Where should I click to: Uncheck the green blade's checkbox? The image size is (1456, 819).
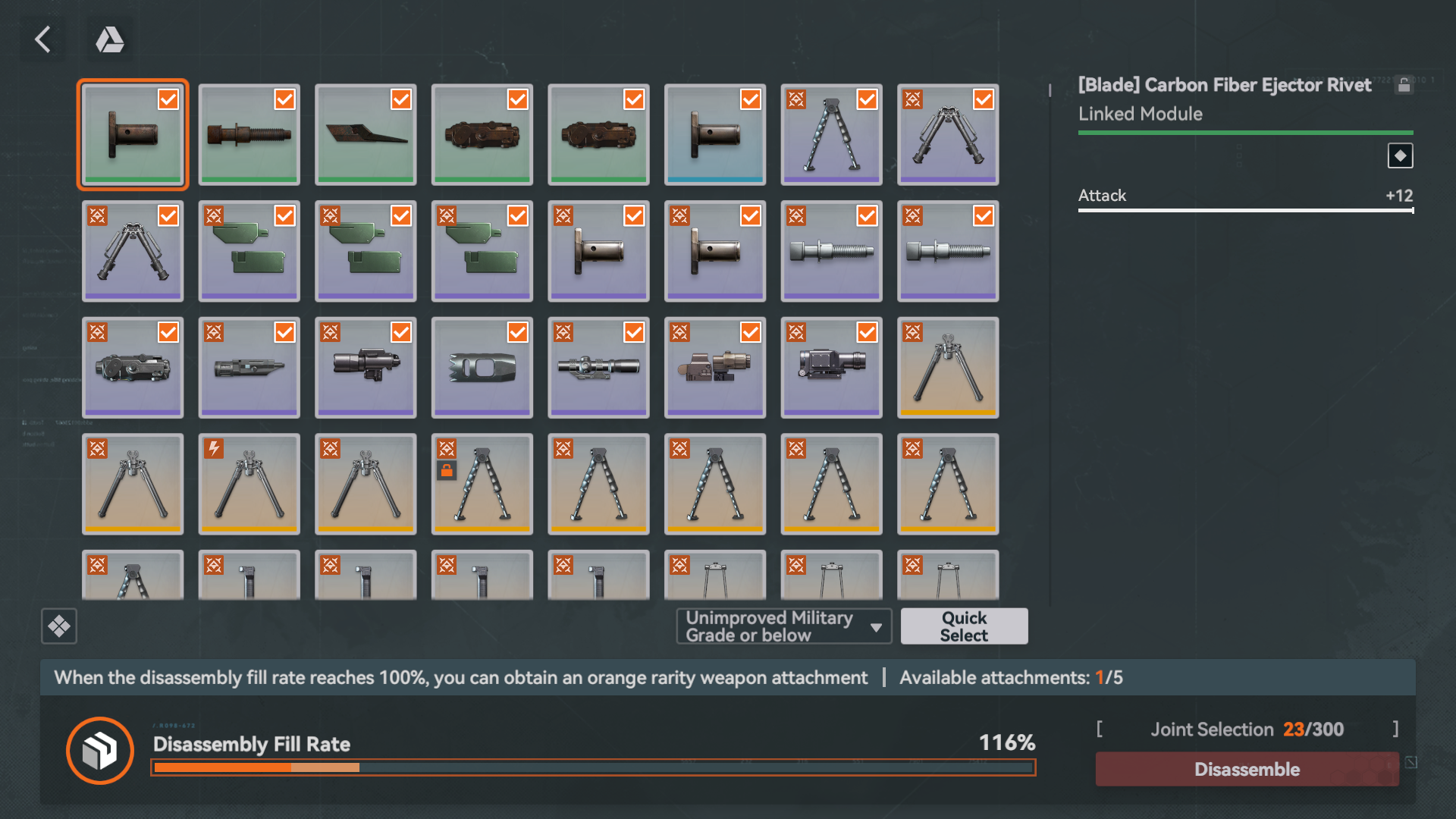[401, 99]
